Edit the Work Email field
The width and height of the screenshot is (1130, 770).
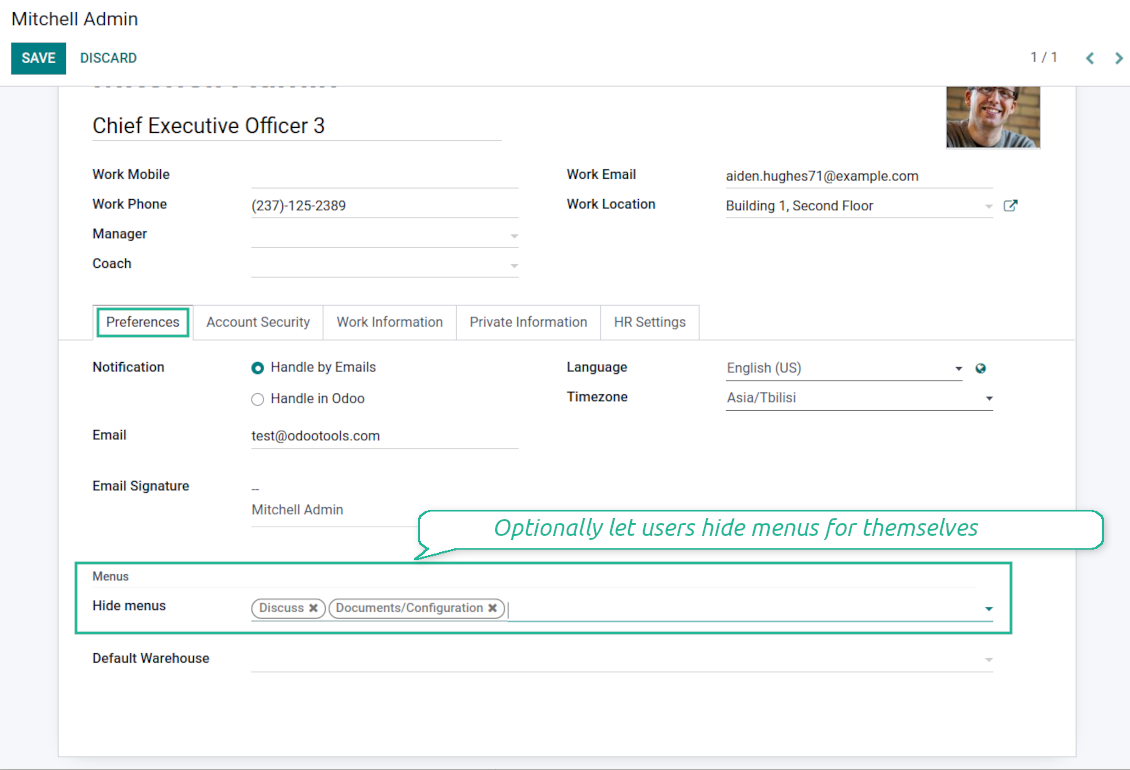pyautogui.click(x=859, y=176)
